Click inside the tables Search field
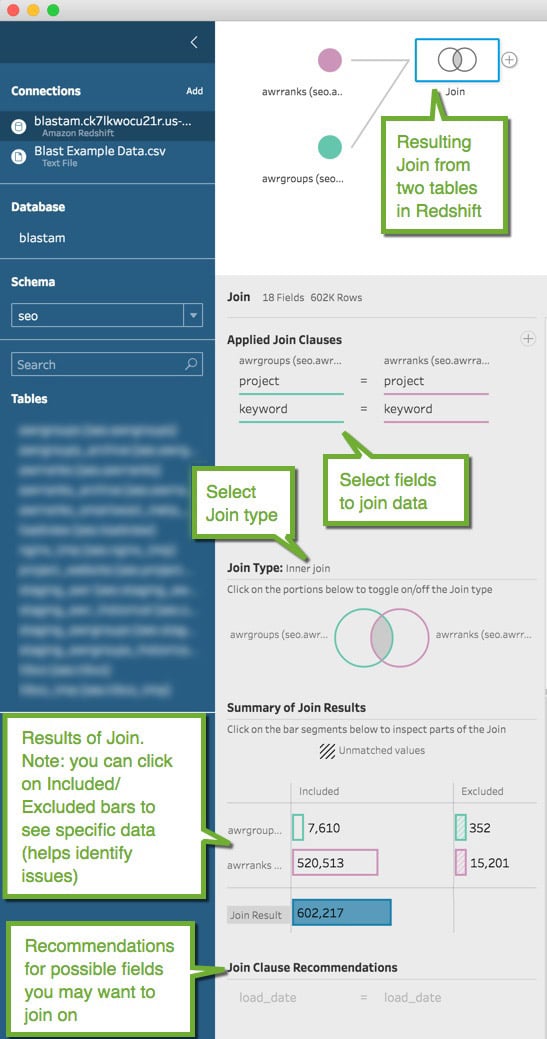This screenshot has width=547, height=1039. (x=99, y=364)
